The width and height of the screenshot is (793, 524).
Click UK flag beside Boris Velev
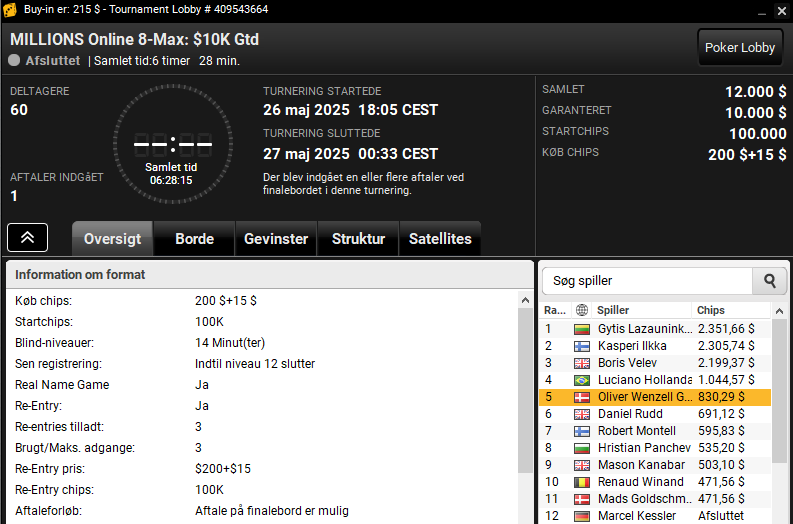point(582,363)
